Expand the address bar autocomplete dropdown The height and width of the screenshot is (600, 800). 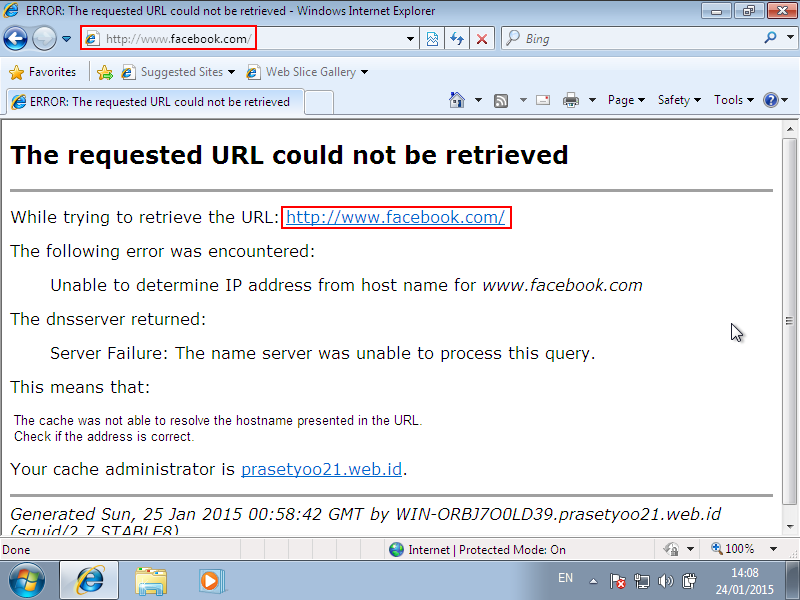(410, 39)
